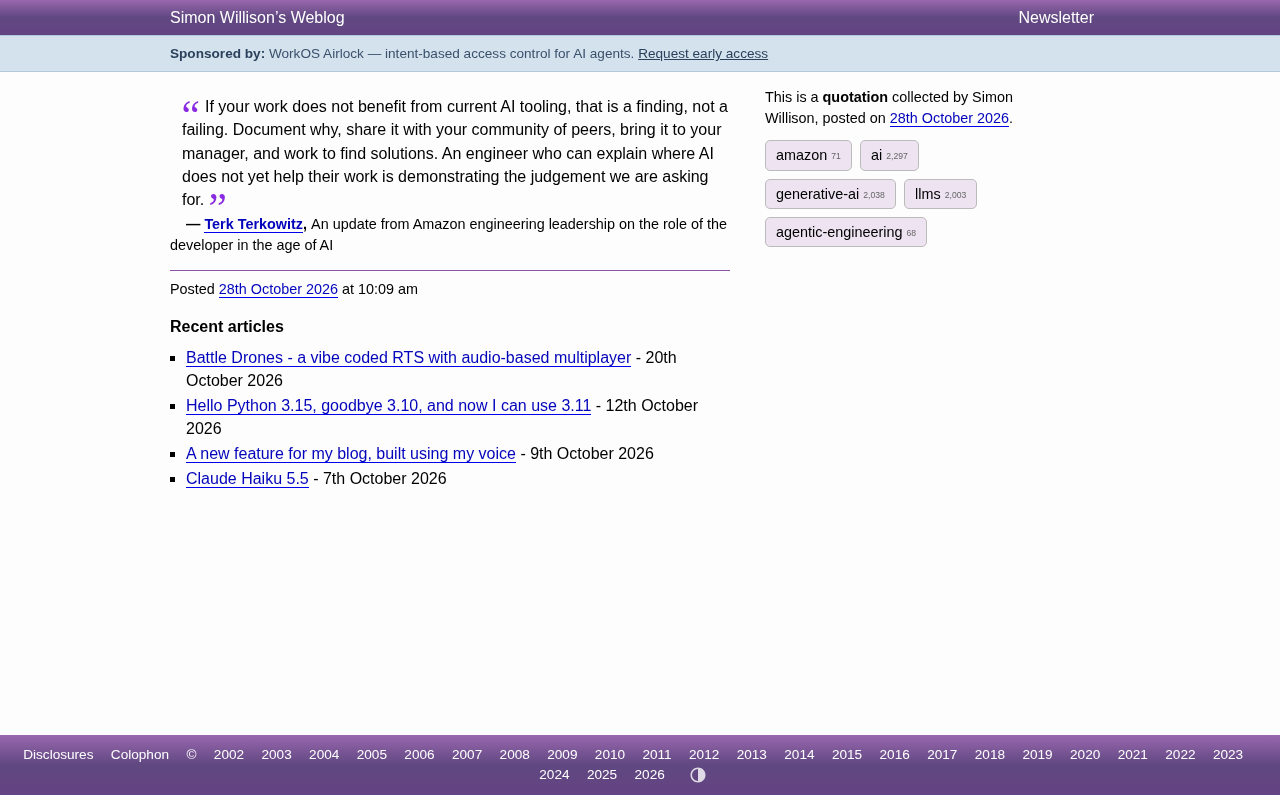Go to the 2002 archive
The width and height of the screenshot is (1280, 800).
coord(229,755)
